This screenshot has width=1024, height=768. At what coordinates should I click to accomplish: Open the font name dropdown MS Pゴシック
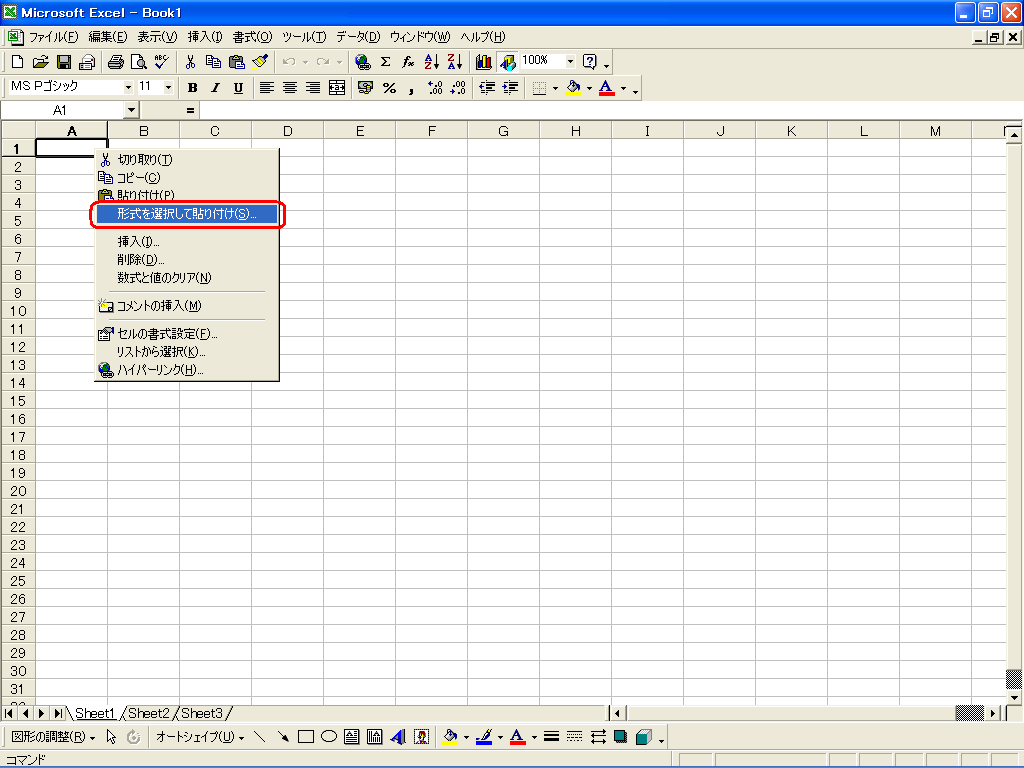pos(128,87)
